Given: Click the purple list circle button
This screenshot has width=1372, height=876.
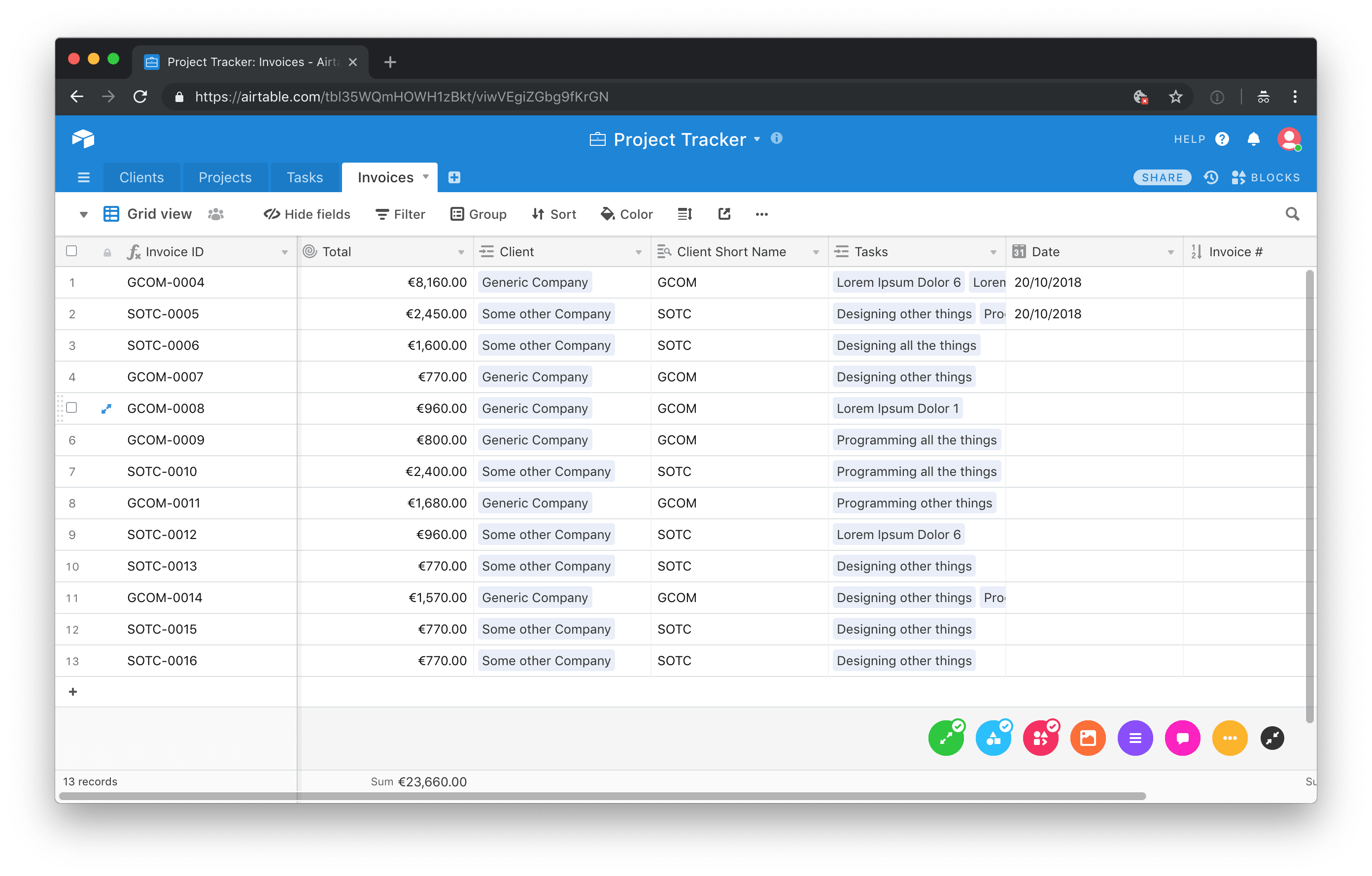Looking at the screenshot, I should pos(1135,738).
